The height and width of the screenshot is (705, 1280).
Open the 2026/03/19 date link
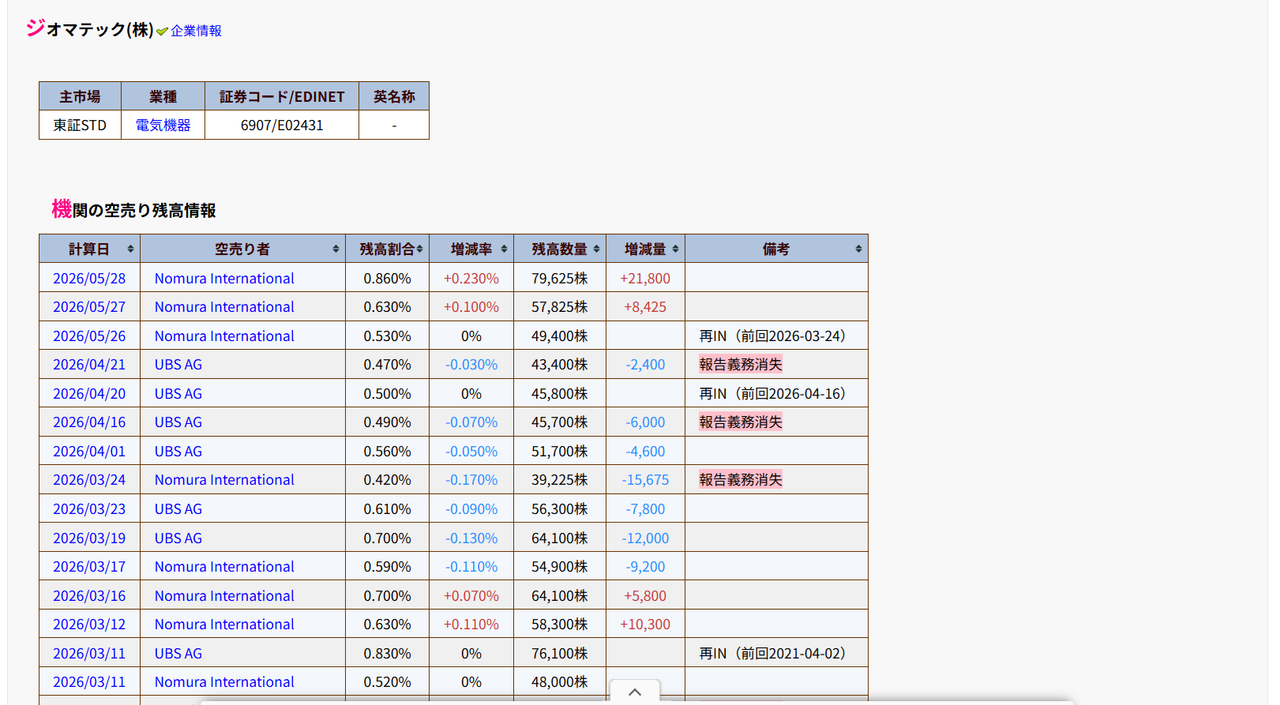tap(89, 538)
